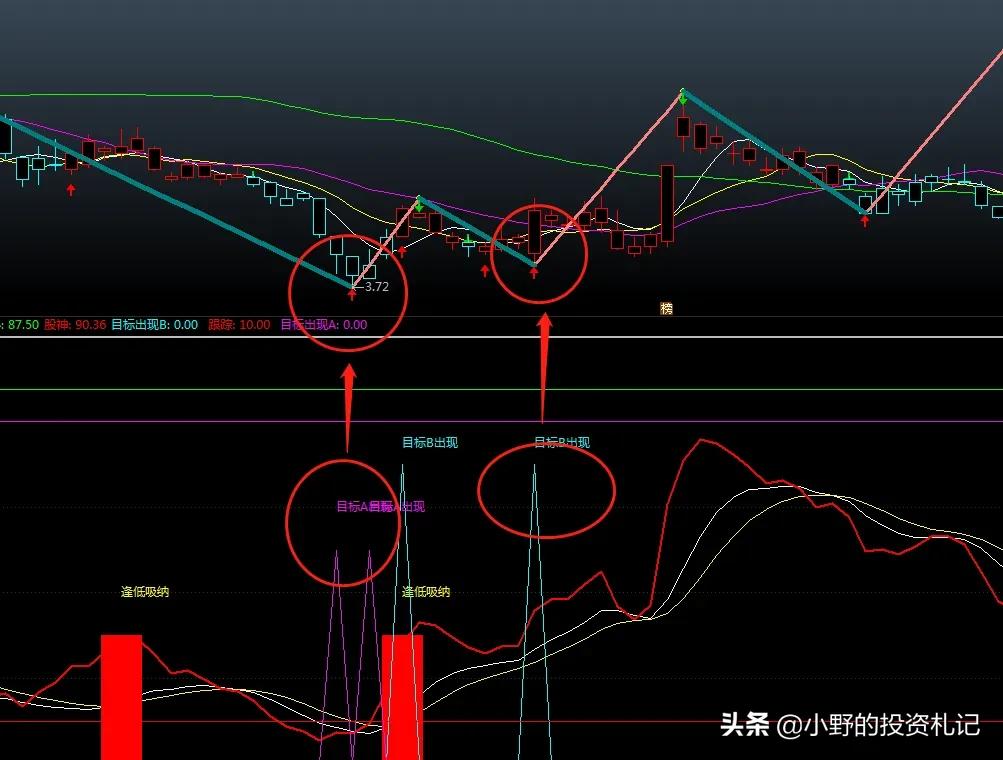The image size is (1003, 760).
Task: Select the 3.72 low price label
Action: [377, 287]
